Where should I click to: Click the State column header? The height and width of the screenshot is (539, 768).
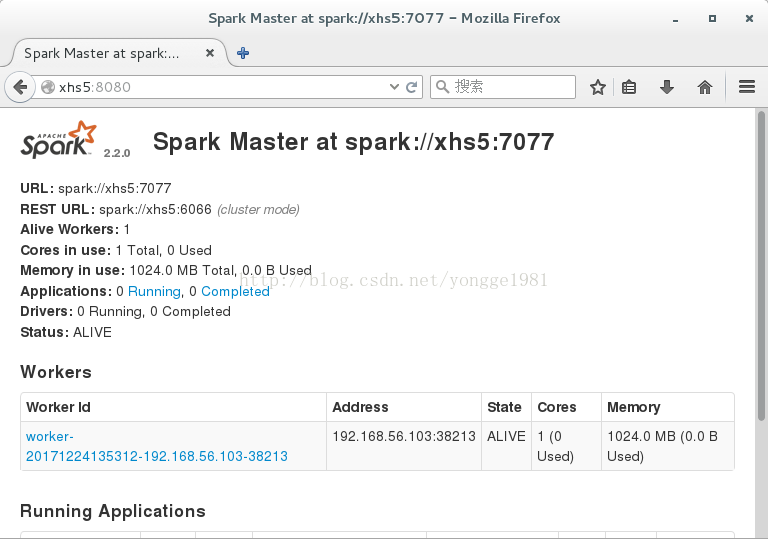pyautogui.click(x=504, y=407)
